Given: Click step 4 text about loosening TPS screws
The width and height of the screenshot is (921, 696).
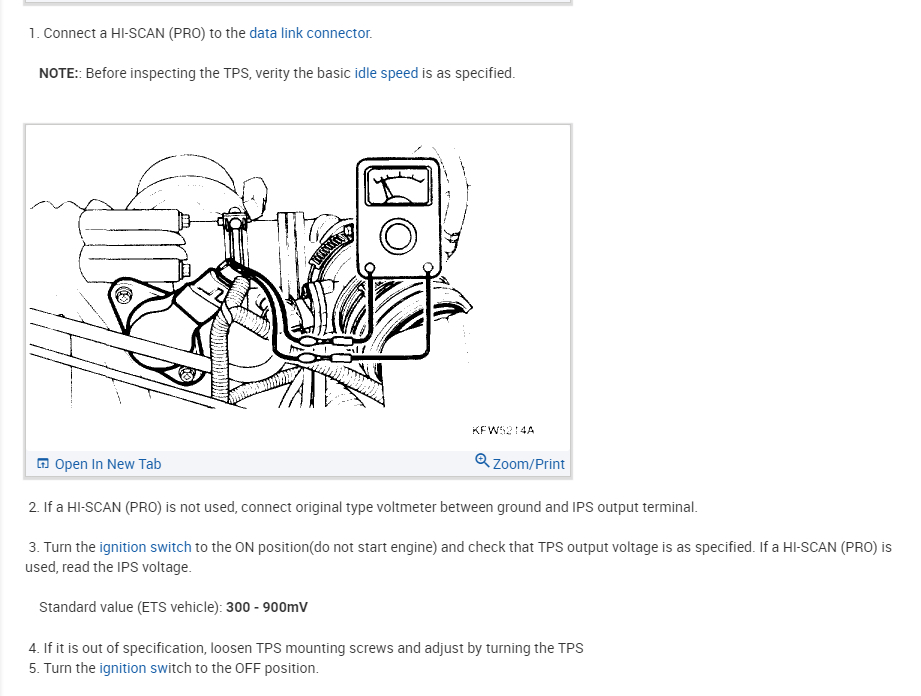Looking at the screenshot, I should pos(306,648).
